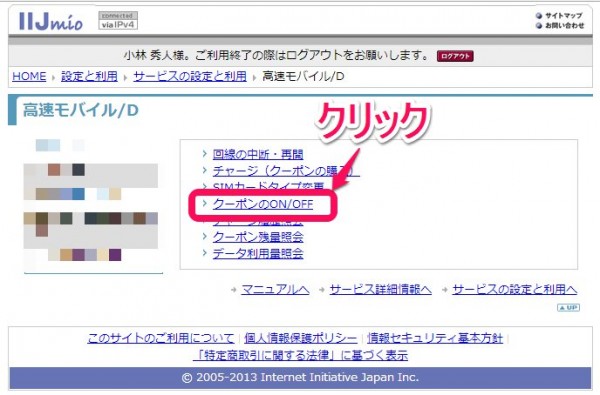Open このサイトのご利用について link
The image size is (600, 395).
coord(161,338)
